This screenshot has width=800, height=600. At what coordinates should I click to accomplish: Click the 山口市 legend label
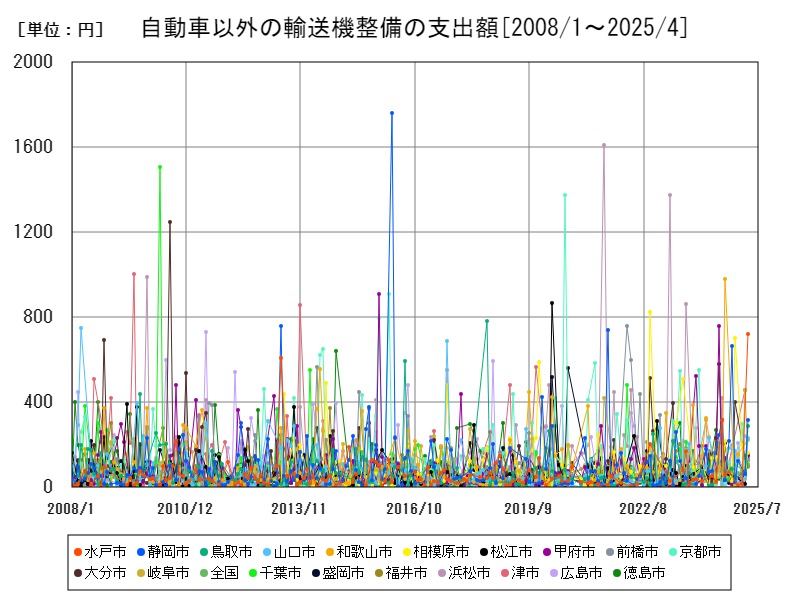[294, 552]
